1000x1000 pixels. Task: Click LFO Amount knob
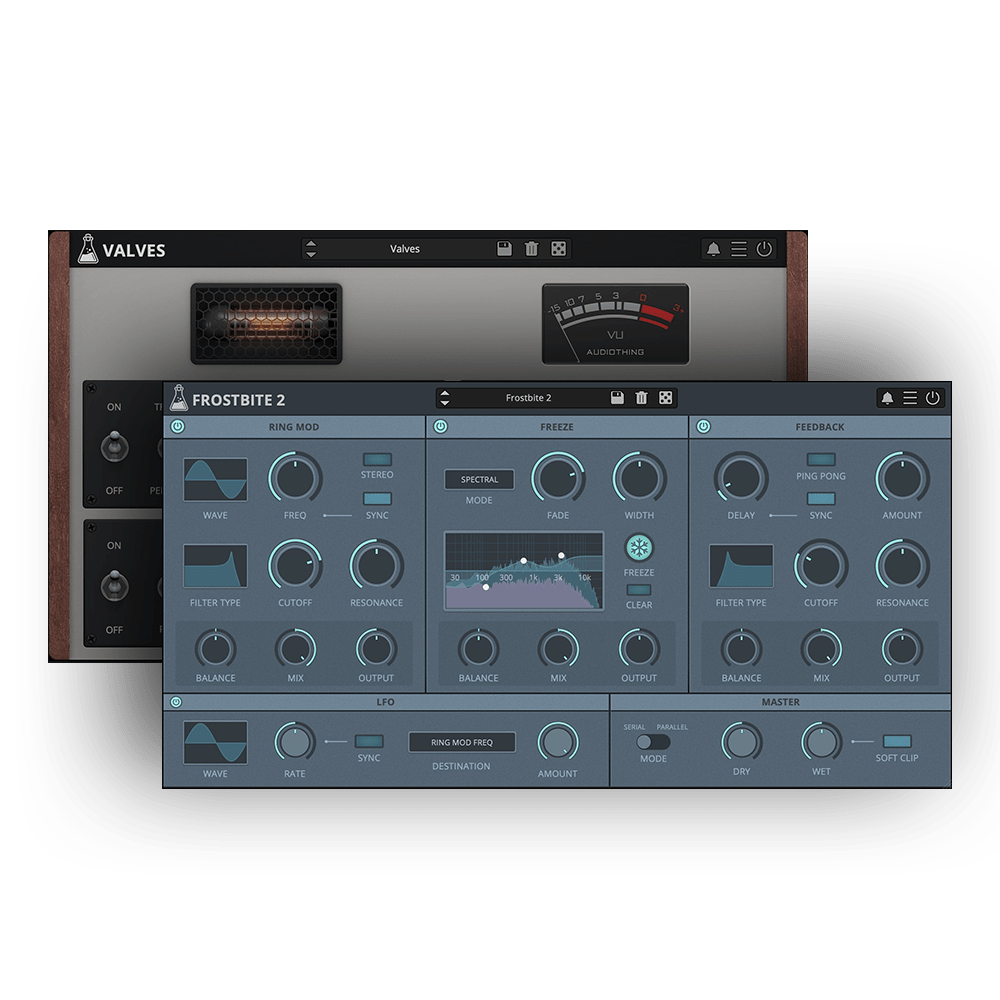[557, 742]
